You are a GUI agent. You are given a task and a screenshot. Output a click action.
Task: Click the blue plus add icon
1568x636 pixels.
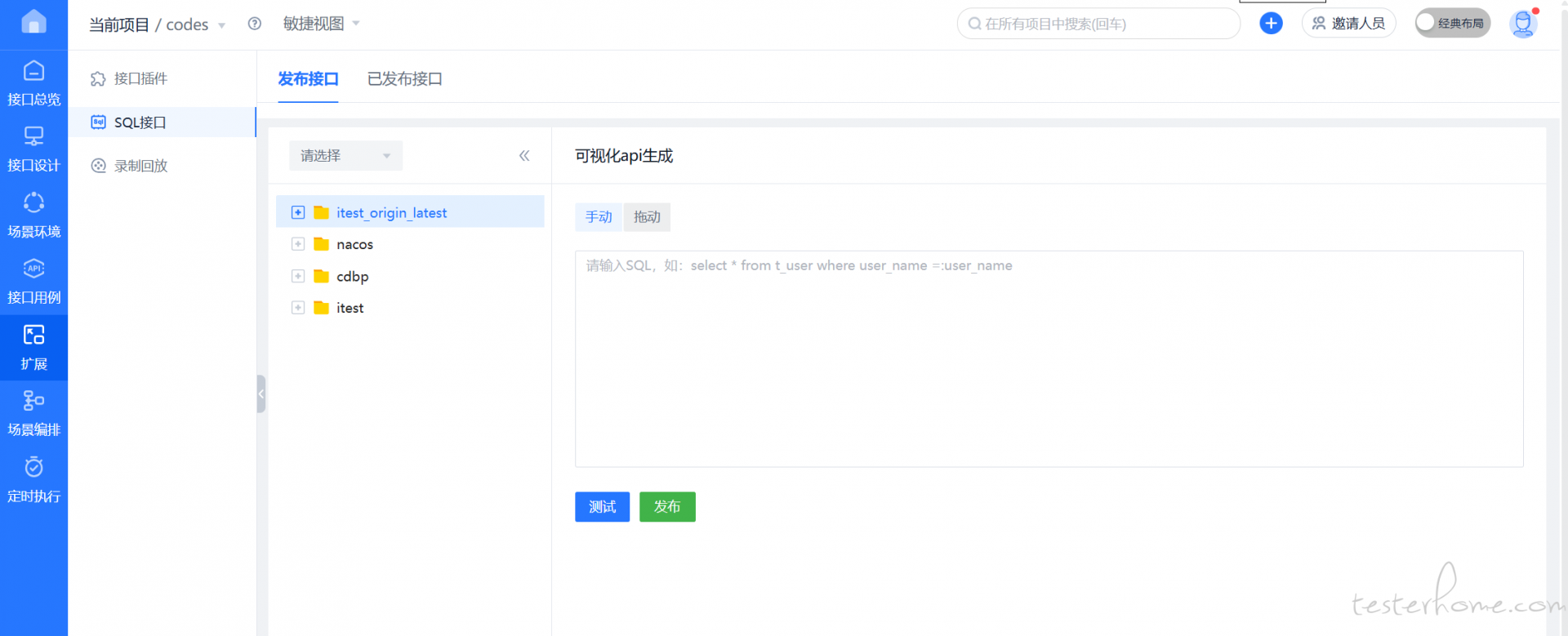tap(1271, 24)
